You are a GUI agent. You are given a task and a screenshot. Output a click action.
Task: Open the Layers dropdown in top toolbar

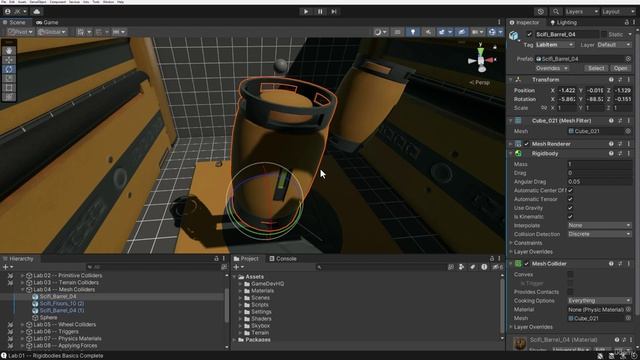582,11
